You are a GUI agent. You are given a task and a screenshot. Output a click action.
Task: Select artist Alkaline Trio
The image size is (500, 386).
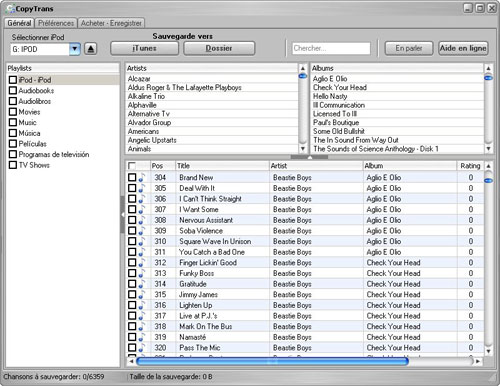tap(146, 96)
